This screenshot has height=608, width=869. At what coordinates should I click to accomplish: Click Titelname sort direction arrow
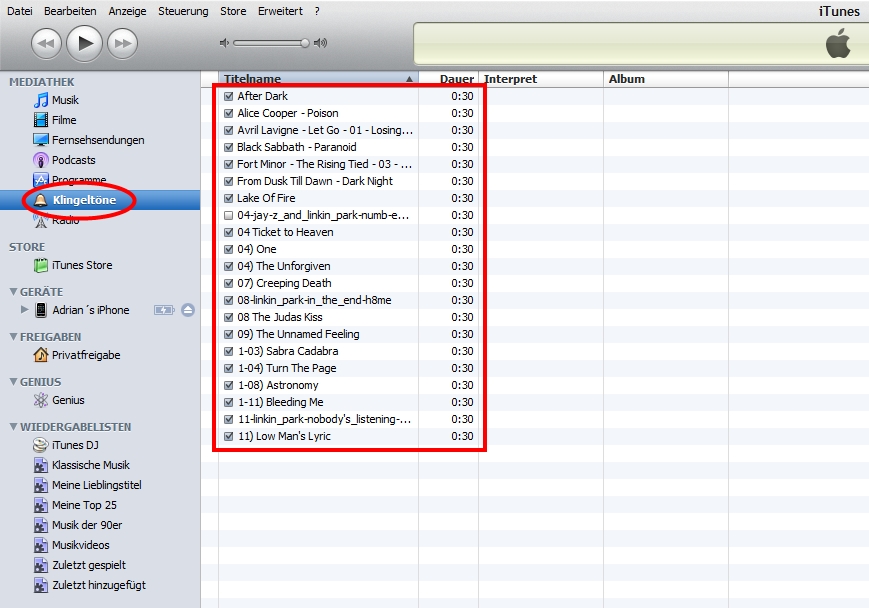(409, 79)
